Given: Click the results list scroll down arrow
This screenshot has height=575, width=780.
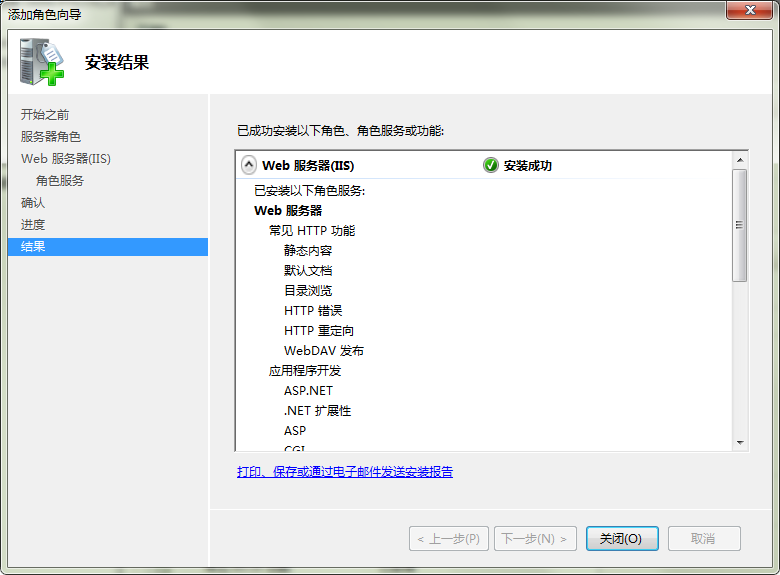Looking at the screenshot, I should click(x=740, y=443).
